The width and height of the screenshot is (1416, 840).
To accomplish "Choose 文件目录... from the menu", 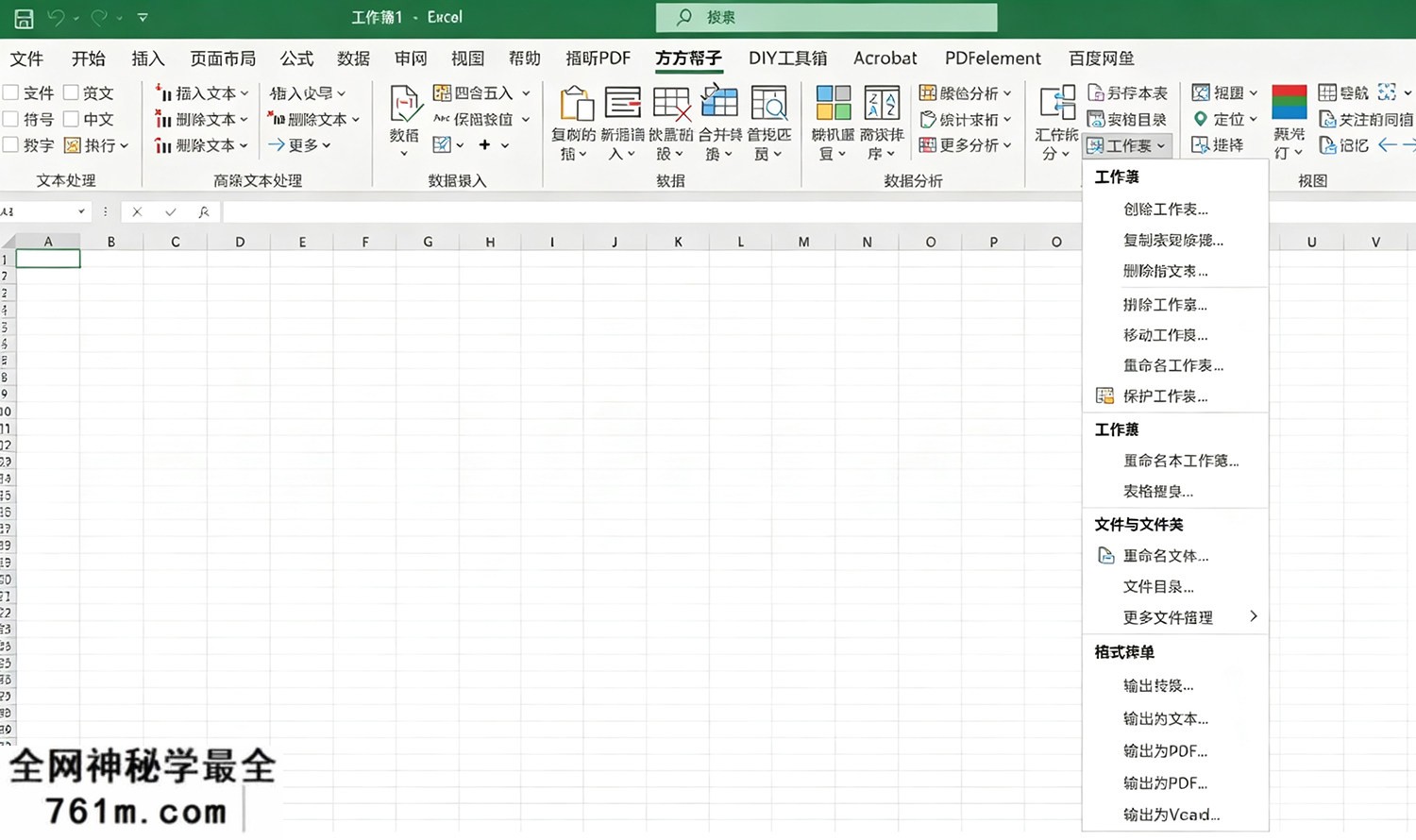I will click(x=1174, y=586).
